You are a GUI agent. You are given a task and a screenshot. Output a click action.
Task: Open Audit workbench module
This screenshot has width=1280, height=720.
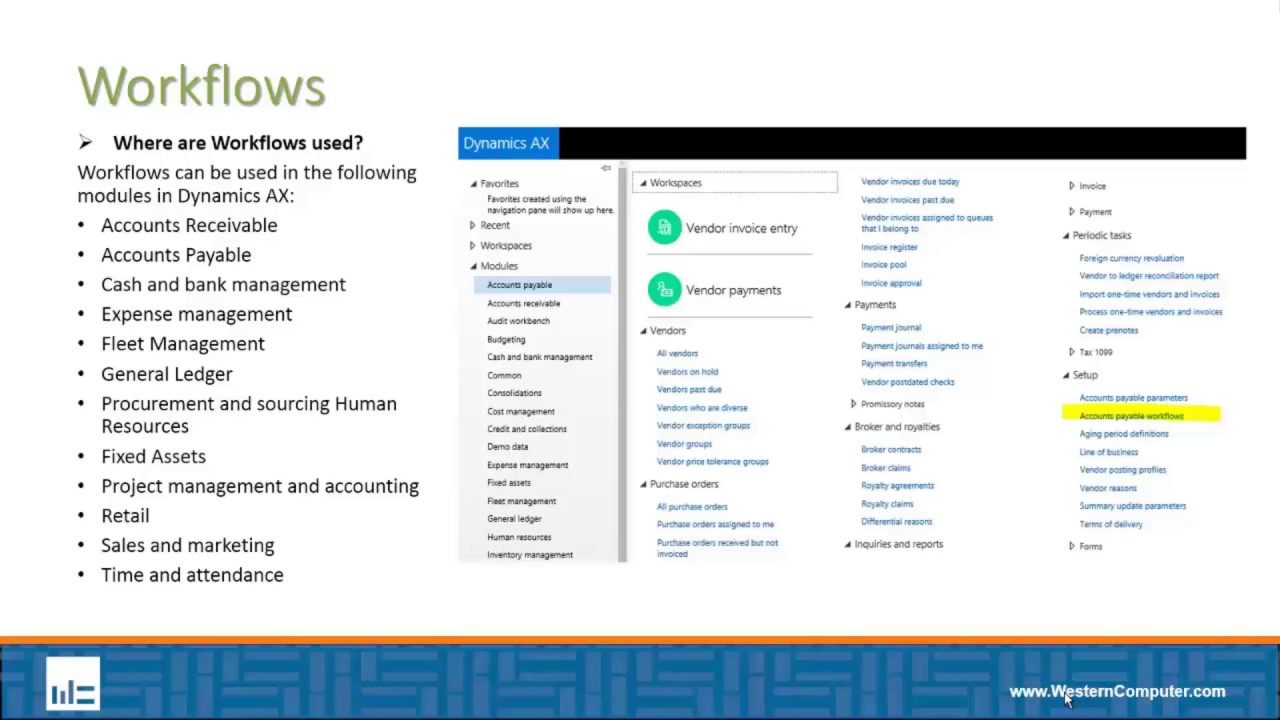pyautogui.click(x=518, y=321)
